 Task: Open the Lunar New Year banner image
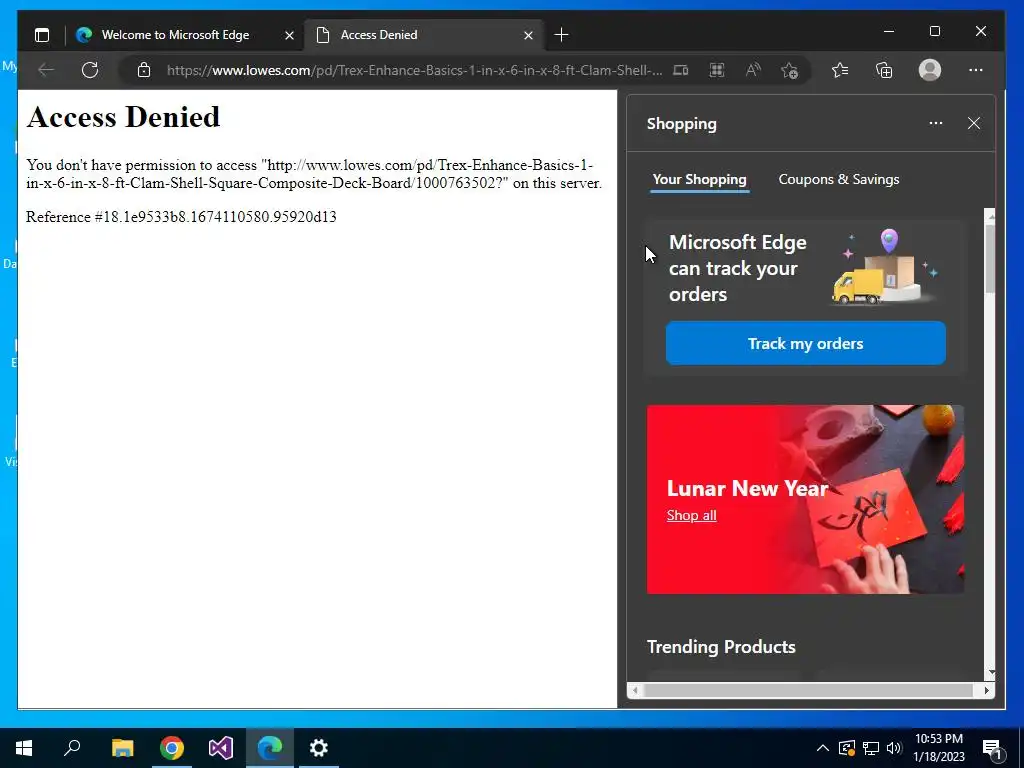coord(805,500)
